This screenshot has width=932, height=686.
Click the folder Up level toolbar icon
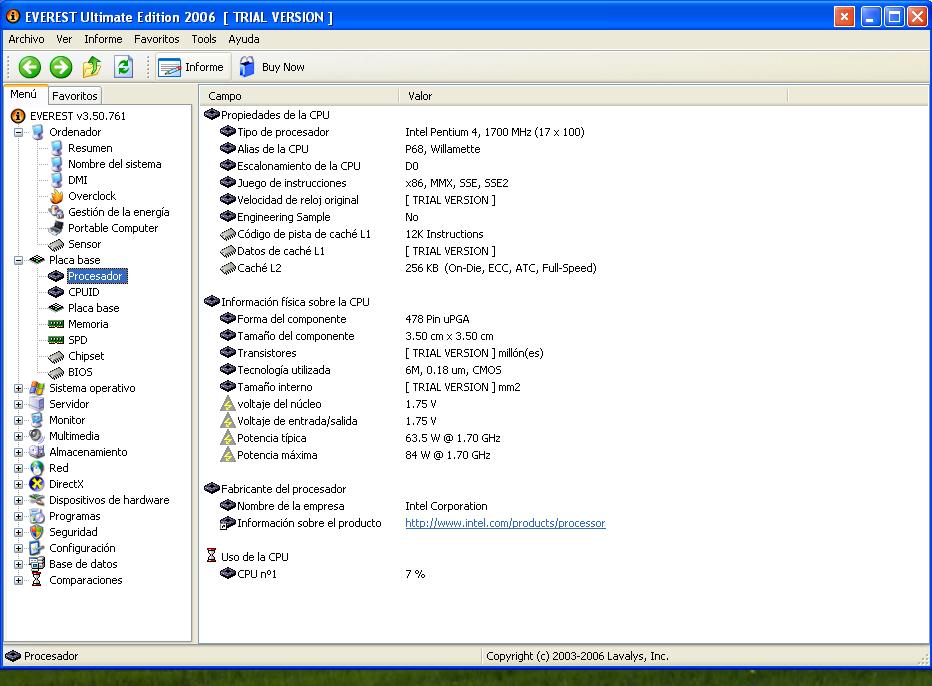[x=92, y=67]
